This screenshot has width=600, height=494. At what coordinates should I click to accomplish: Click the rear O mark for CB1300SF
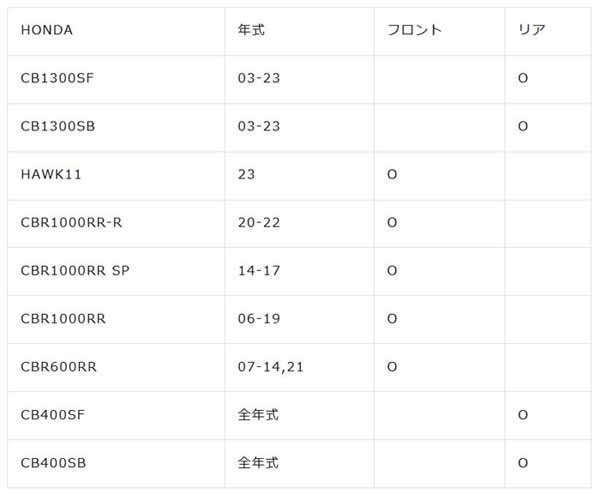(523, 78)
